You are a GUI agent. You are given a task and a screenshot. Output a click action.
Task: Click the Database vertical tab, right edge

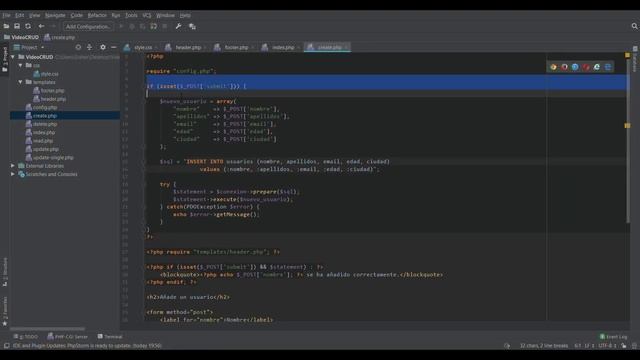coord(635,59)
